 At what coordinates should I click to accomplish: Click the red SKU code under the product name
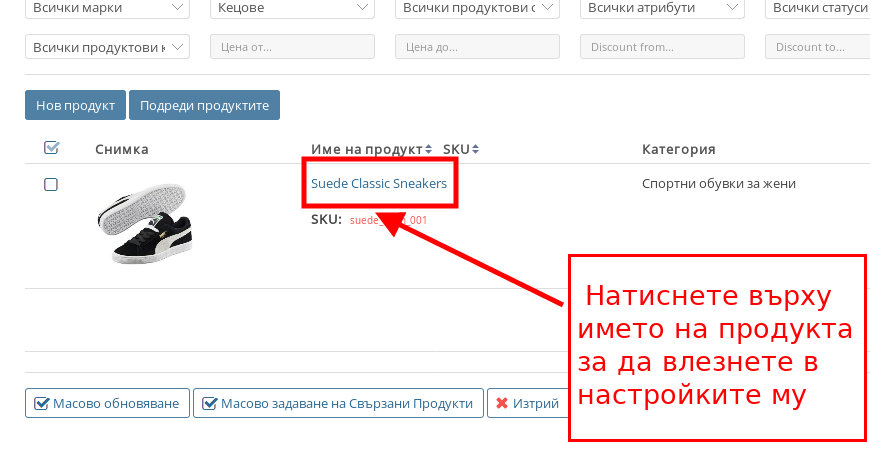(389, 220)
